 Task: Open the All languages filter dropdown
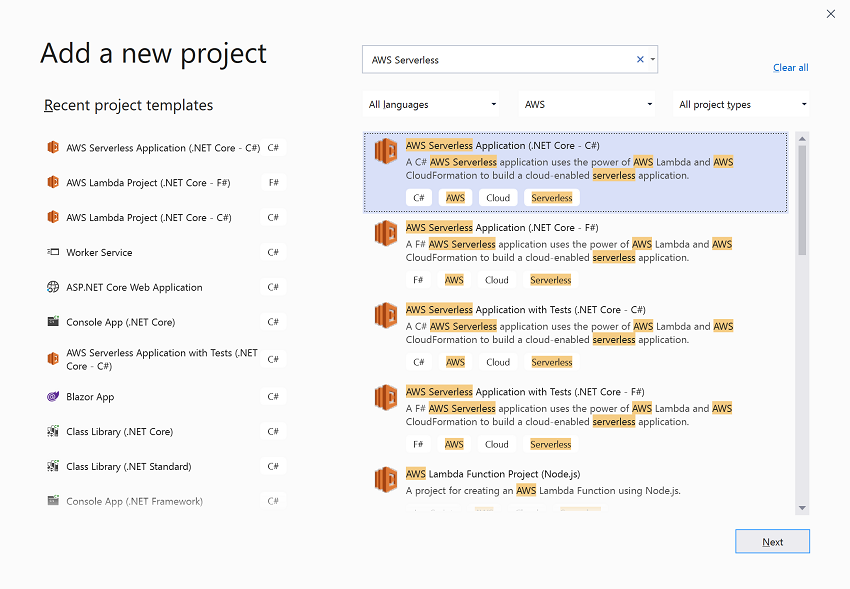pyautogui.click(x=431, y=105)
